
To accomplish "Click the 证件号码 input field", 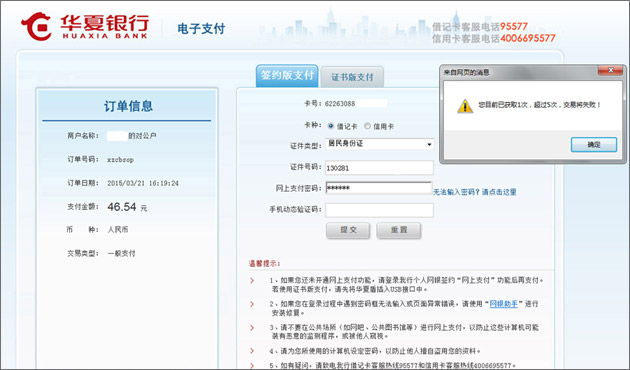I will point(379,168).
